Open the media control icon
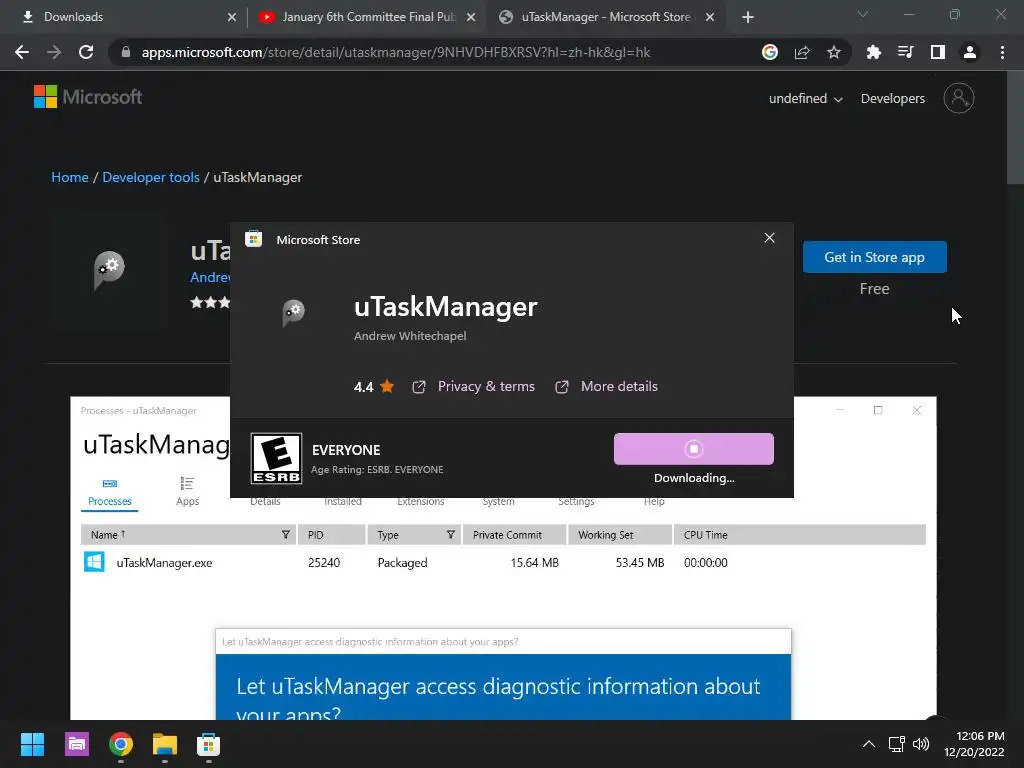1024x768 pixels. [905, 52]
